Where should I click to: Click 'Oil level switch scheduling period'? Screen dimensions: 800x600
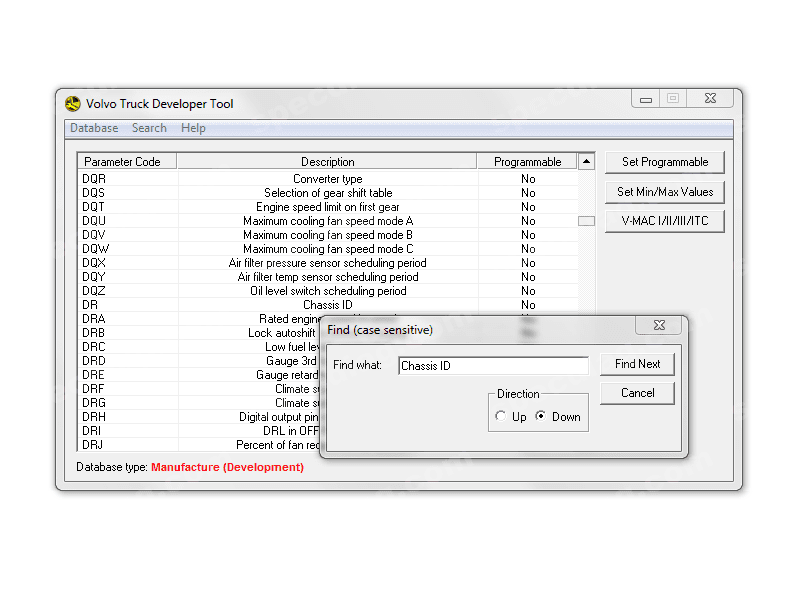coord(328,291)
